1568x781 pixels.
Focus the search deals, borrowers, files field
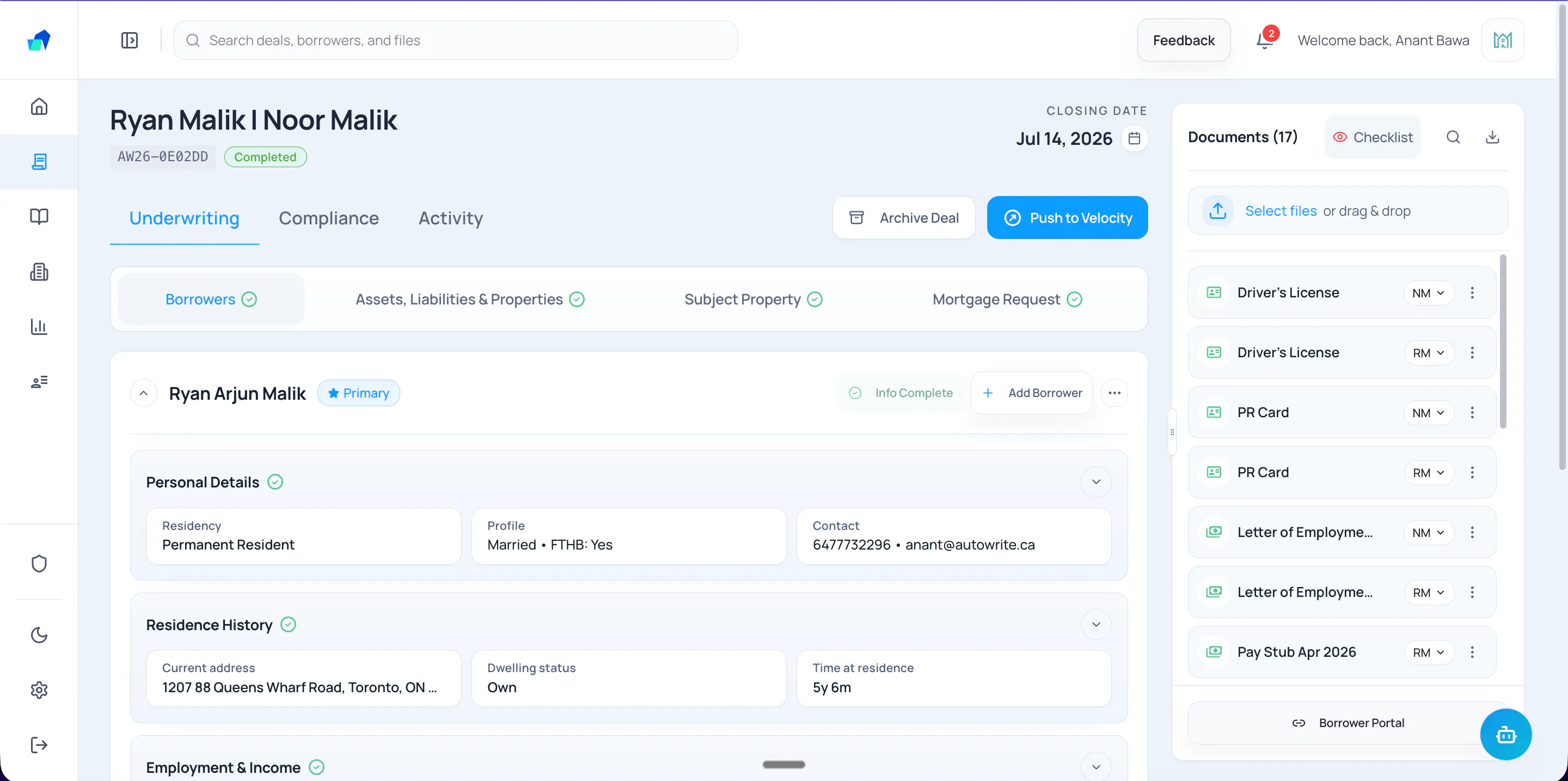coord(455,40)
